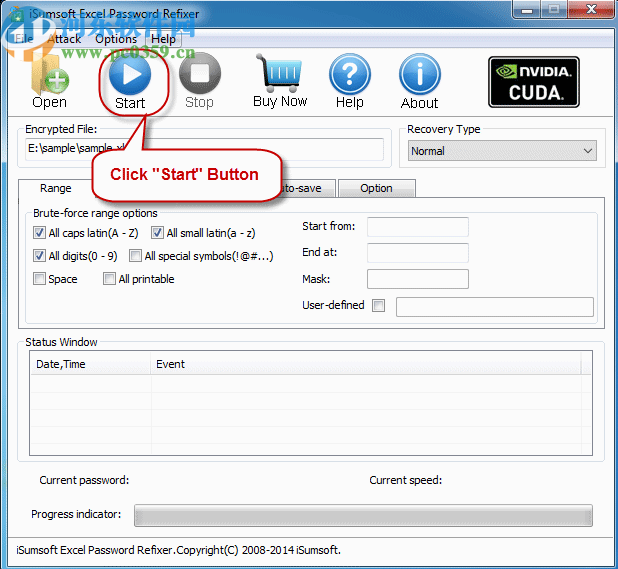Close the Excel Password Refixer window
The height and width of the screenshot is (569, 618).
591,9
